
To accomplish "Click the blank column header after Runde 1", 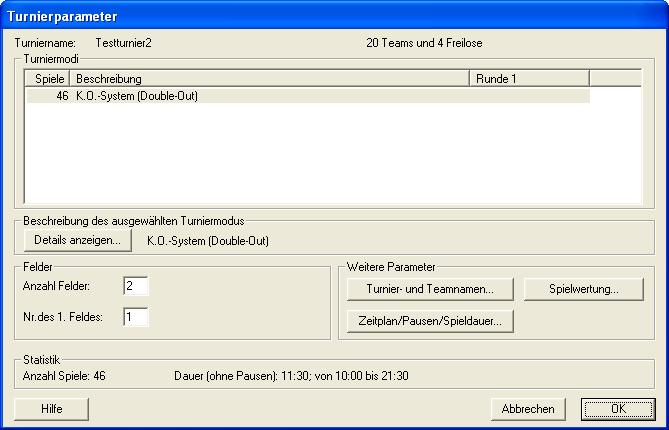I will 614,78.
